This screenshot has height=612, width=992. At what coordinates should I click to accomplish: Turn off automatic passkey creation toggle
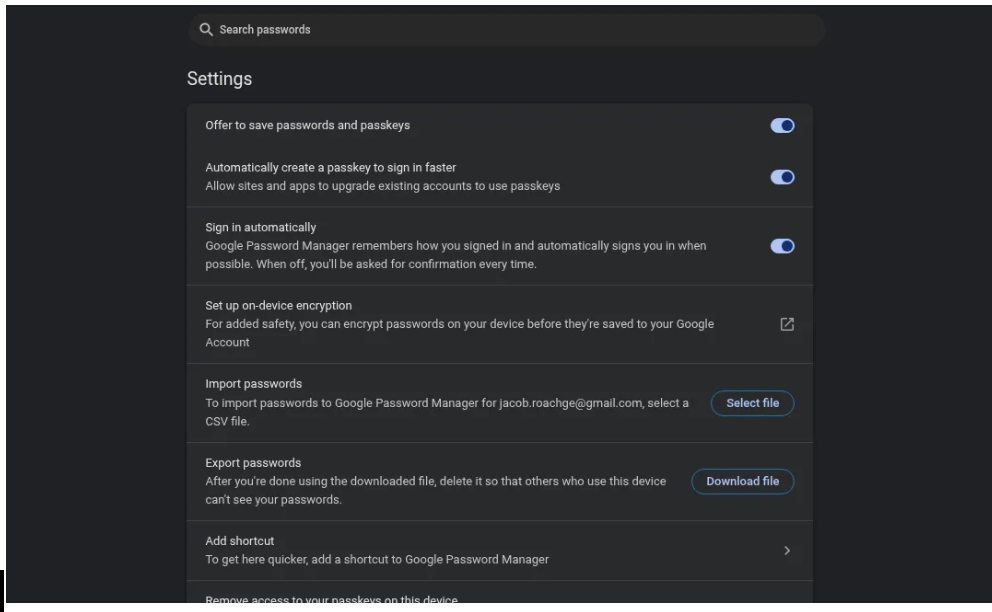coord(782,177)
